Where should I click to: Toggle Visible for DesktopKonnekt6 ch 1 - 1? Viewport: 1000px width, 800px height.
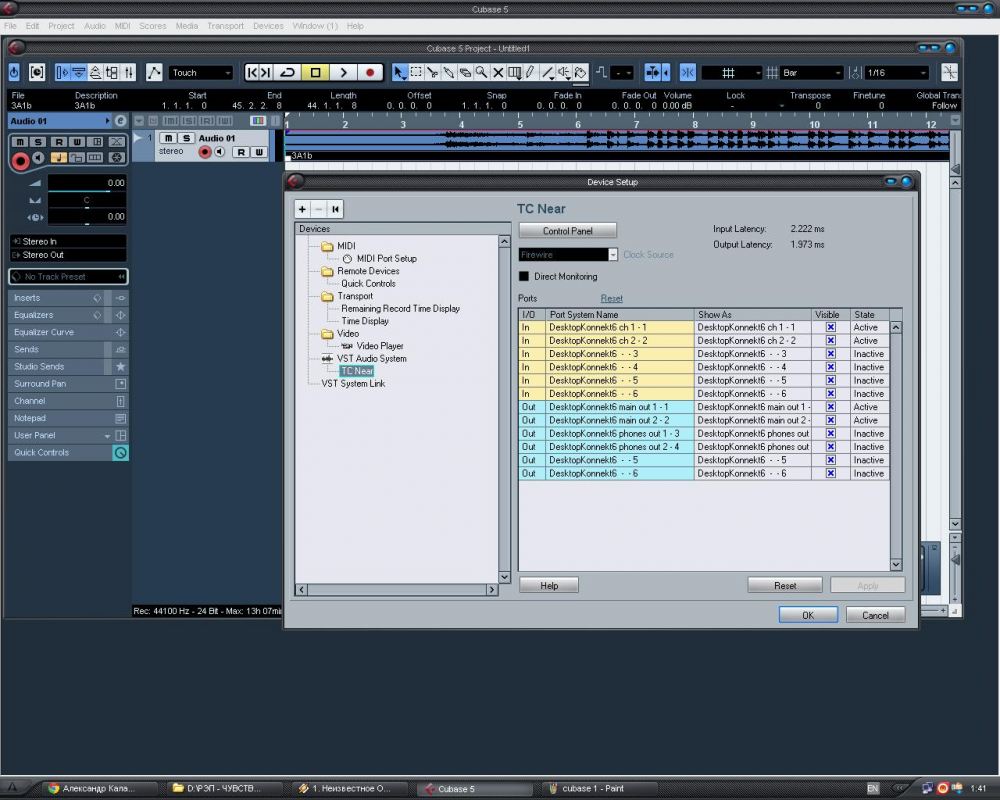(x=830, y=327)
